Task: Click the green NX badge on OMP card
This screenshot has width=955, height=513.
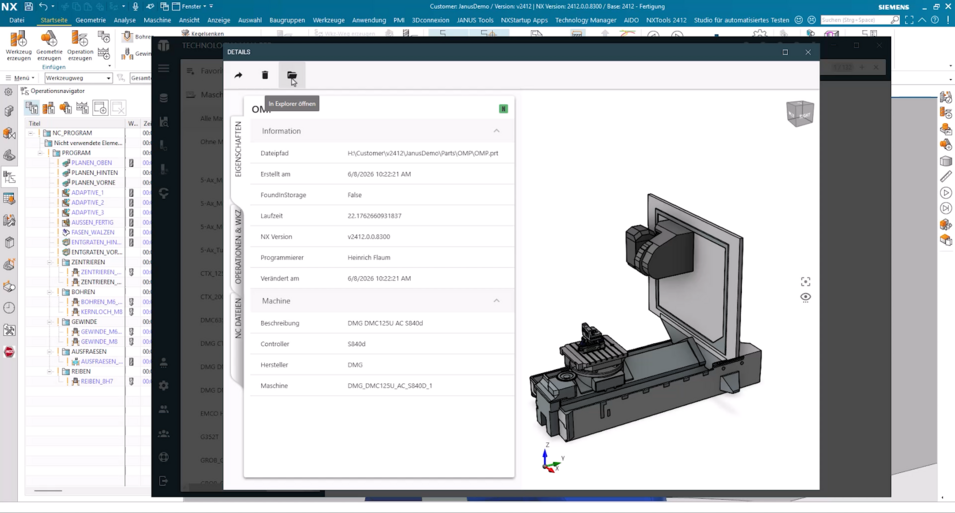Action: tap(503, 108)
